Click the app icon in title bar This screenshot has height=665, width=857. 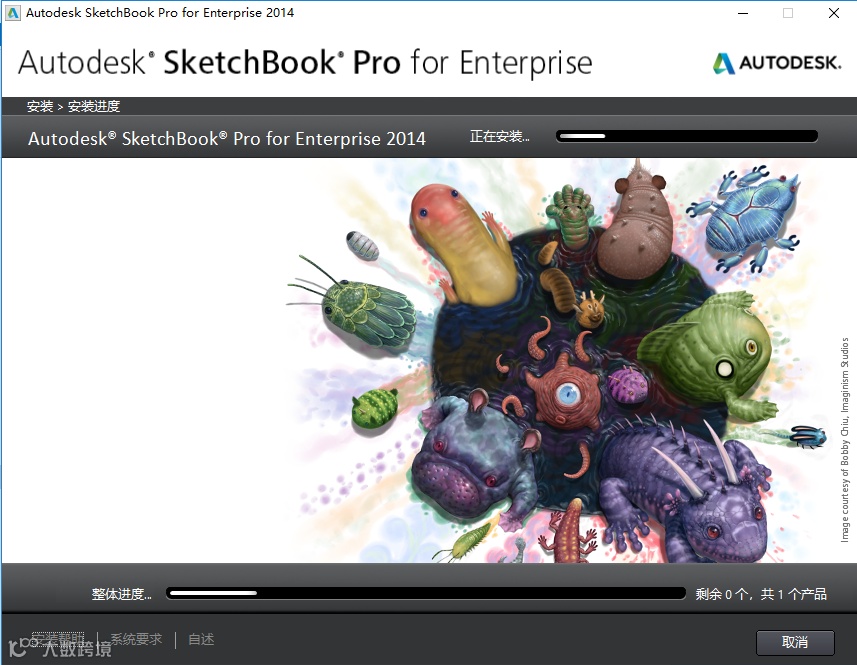tap(13, 13)
